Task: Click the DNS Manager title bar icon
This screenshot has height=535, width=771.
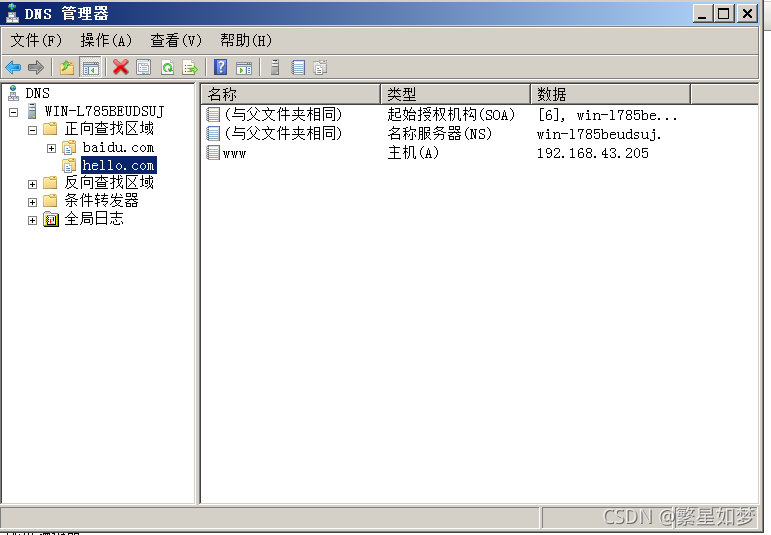Action: (12, 13)
